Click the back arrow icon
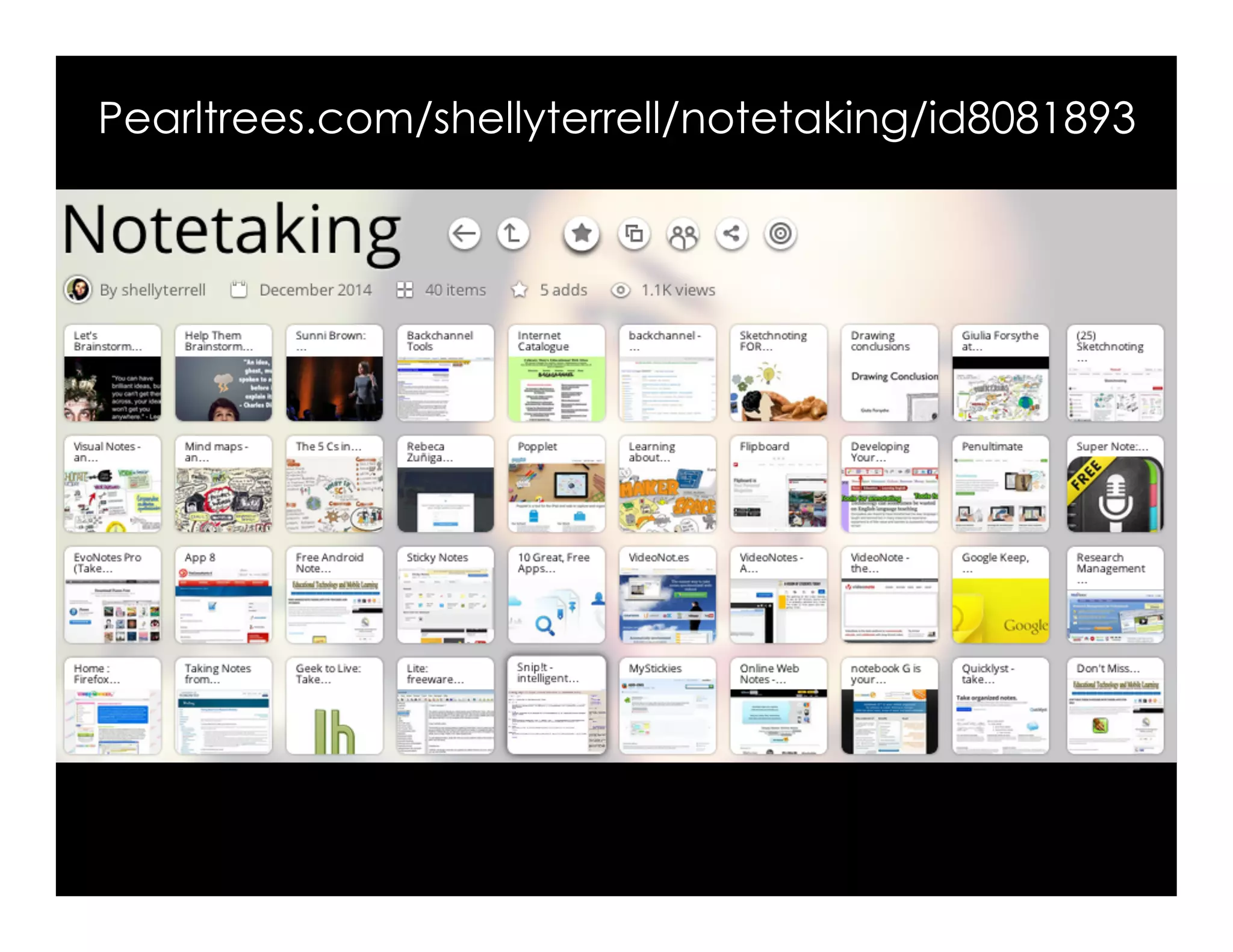1233x952 pixels. pos(464,233)
